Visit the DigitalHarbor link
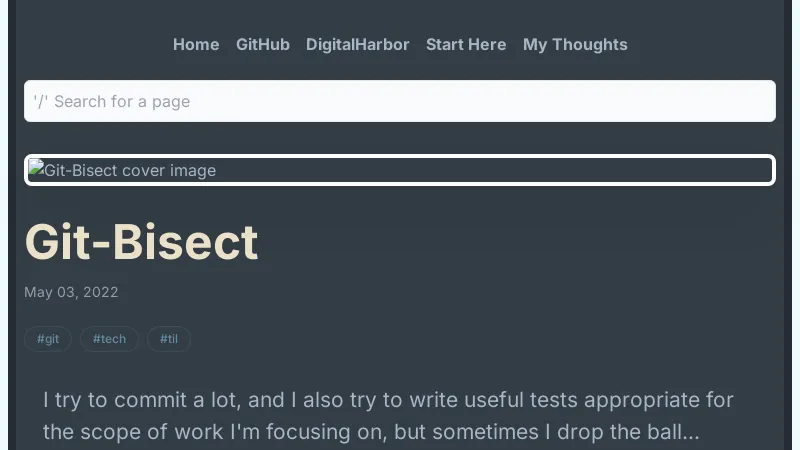The width and height of the screenshot is (800, 450). tap(358, 44)
